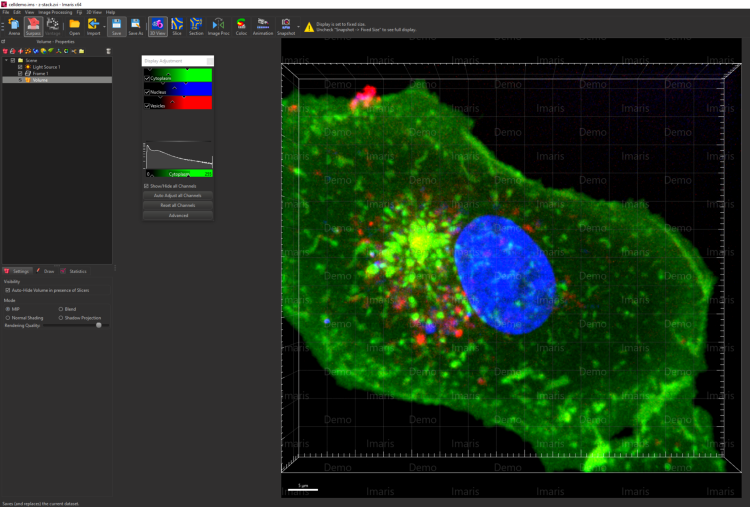Open the Section view

coord(196,25)
